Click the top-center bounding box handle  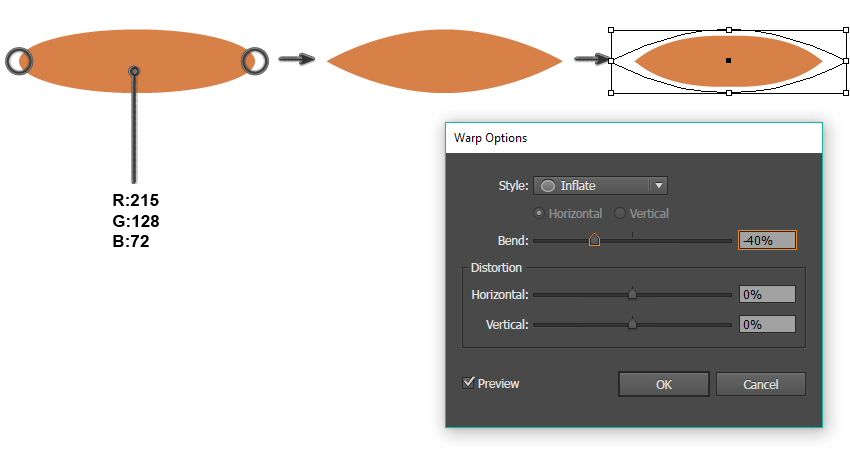[729, 30]
